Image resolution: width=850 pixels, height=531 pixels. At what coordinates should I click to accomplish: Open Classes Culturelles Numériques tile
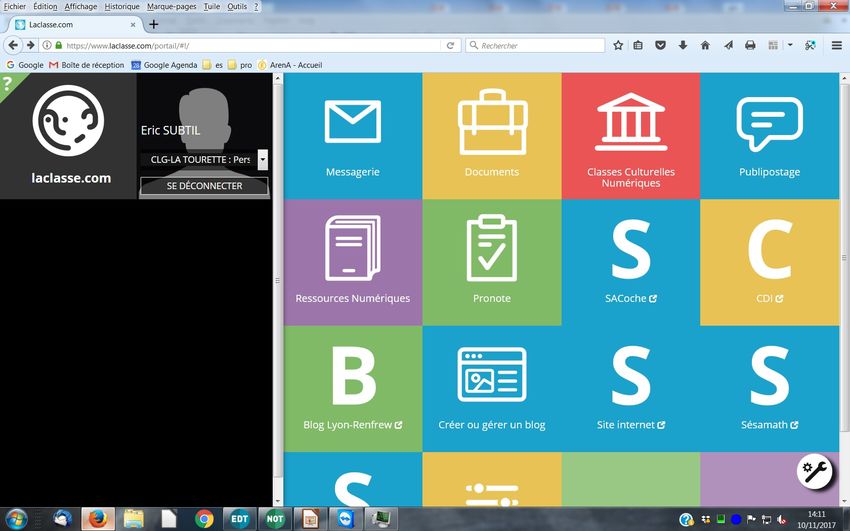631,136
